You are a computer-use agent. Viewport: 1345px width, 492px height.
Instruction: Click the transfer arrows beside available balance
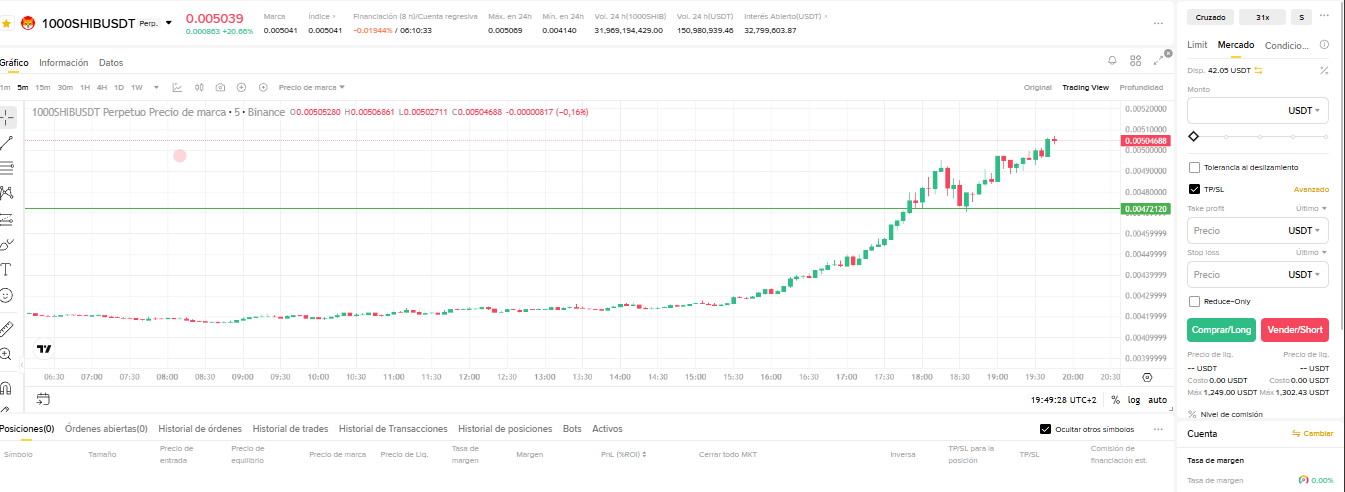[x=1259, y=70]
